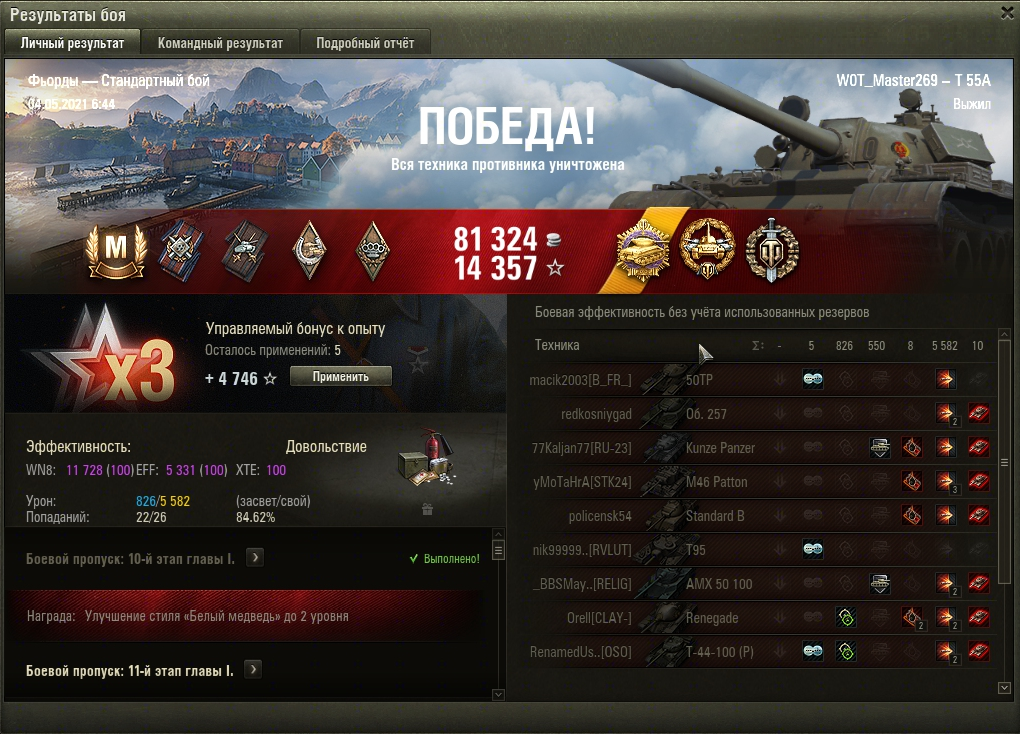The image size is (1020, 734).
Task: Click the green assist icon in Orell row
Action: [x=846, y=617]
